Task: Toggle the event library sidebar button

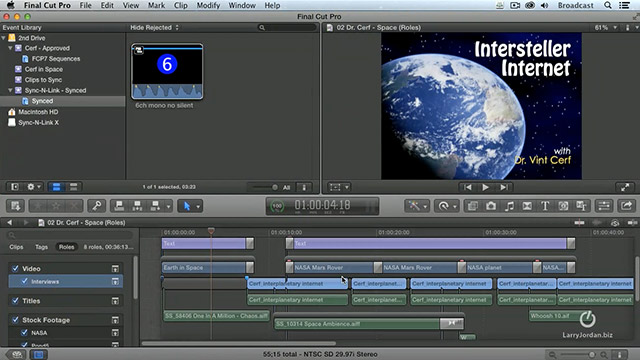Action: [15, 187]
